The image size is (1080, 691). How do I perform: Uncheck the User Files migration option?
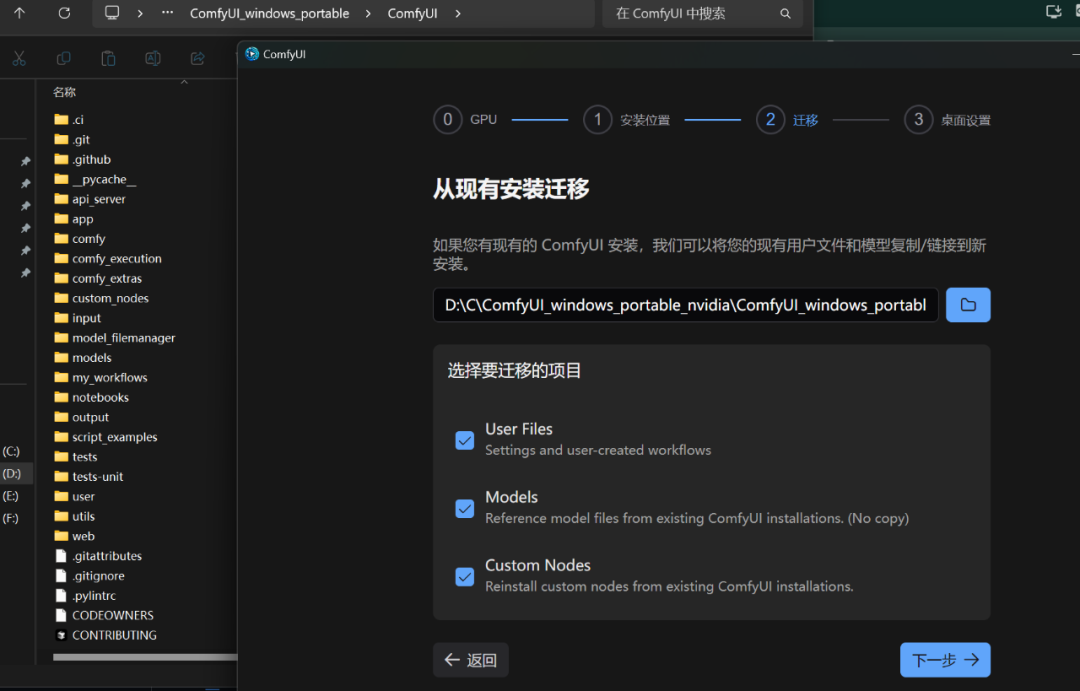[x=464, y=440]
